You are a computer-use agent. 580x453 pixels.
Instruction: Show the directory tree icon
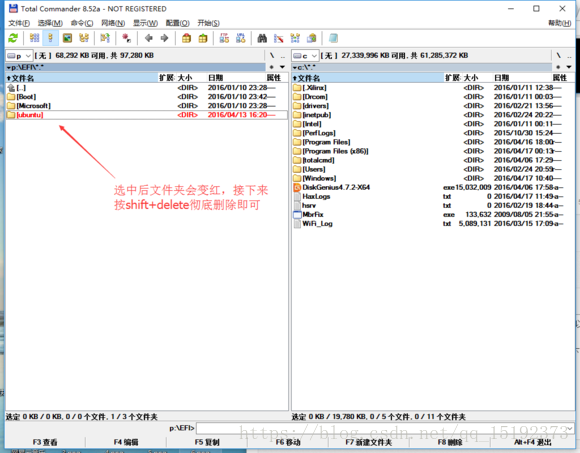[84, 38]
